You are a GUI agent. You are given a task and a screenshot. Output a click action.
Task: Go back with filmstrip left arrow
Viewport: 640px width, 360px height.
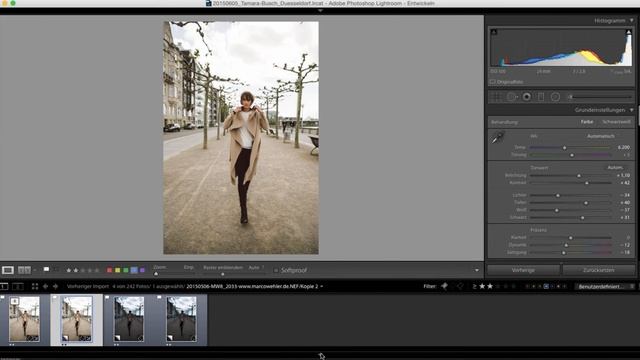click(x=45, y=287)
